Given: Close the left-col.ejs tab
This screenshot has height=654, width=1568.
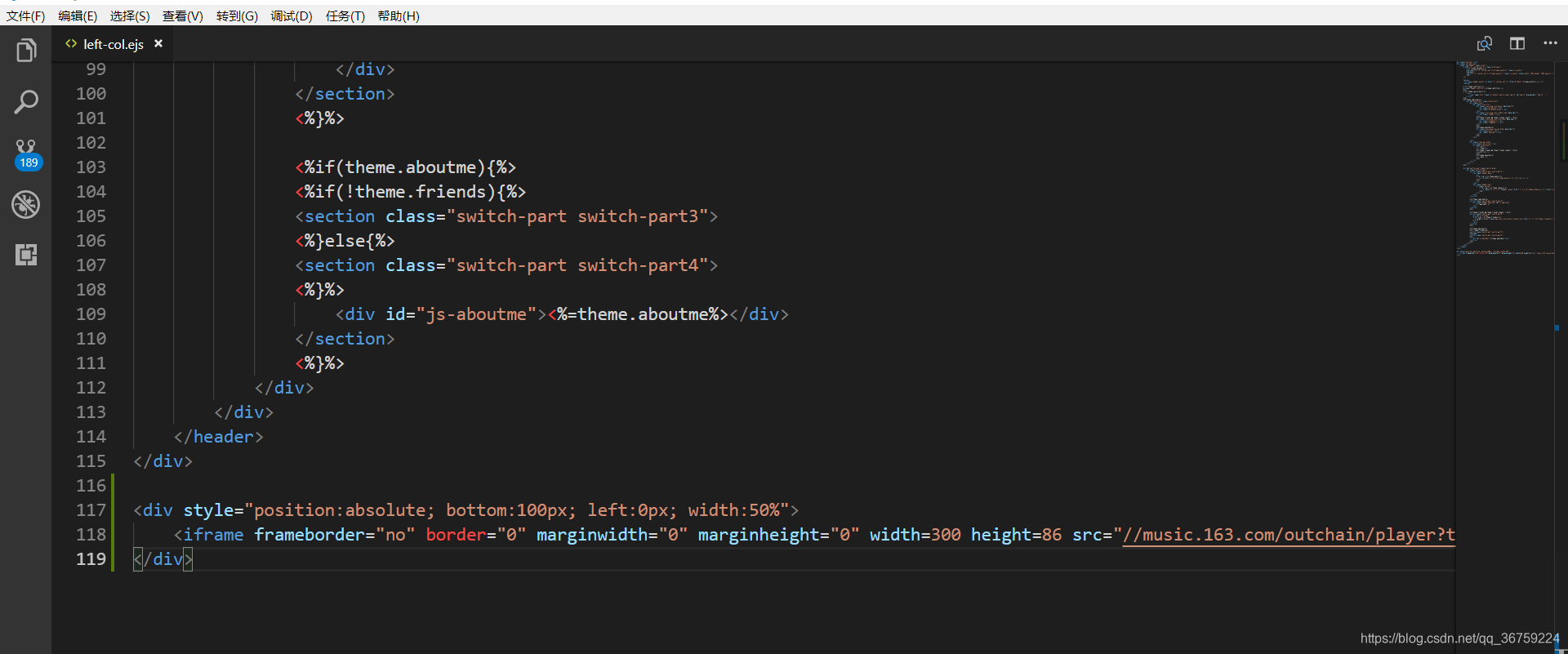Looking at the screenshot, I should click(x=158, y=43).
